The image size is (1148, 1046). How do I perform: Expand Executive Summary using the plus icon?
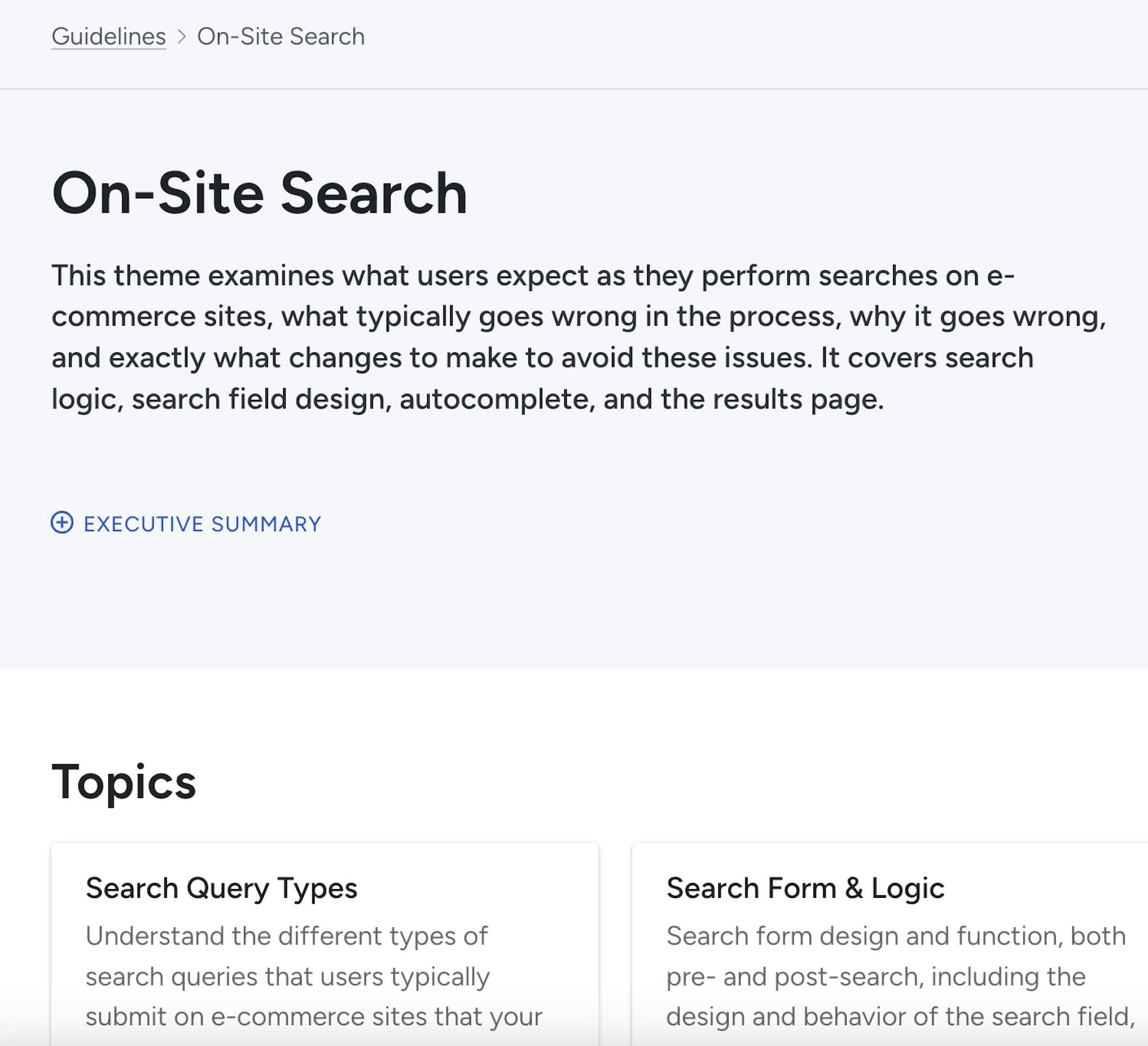[x=62, y=523]
